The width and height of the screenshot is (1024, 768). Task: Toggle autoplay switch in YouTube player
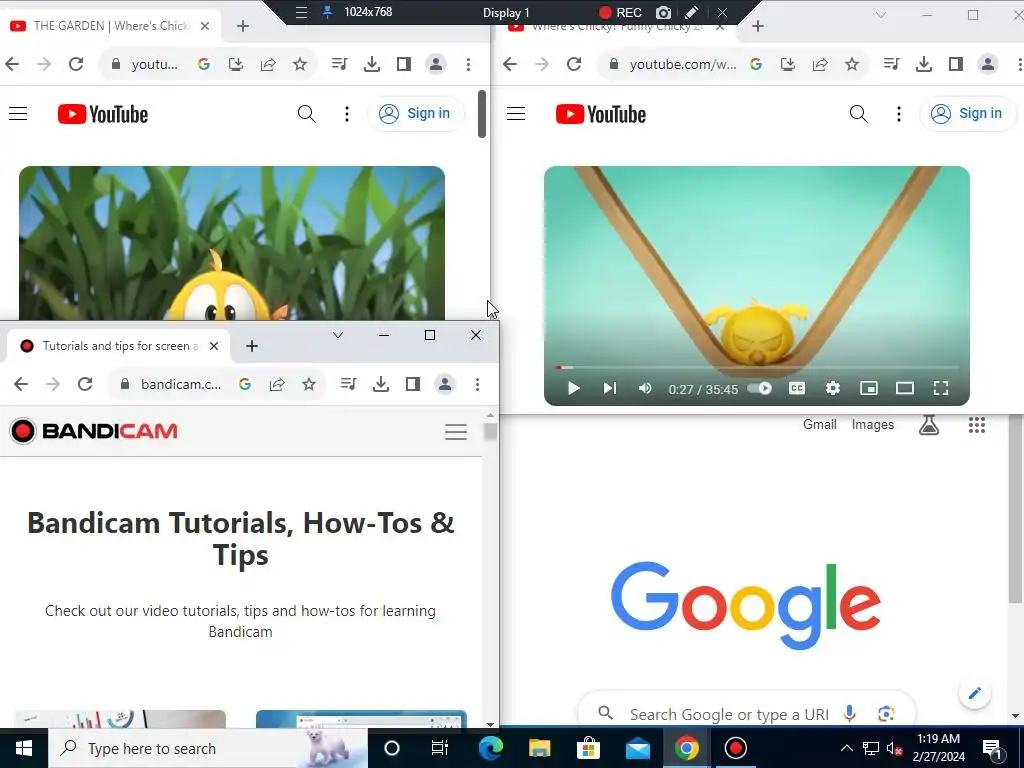click(x=760, y=389)
